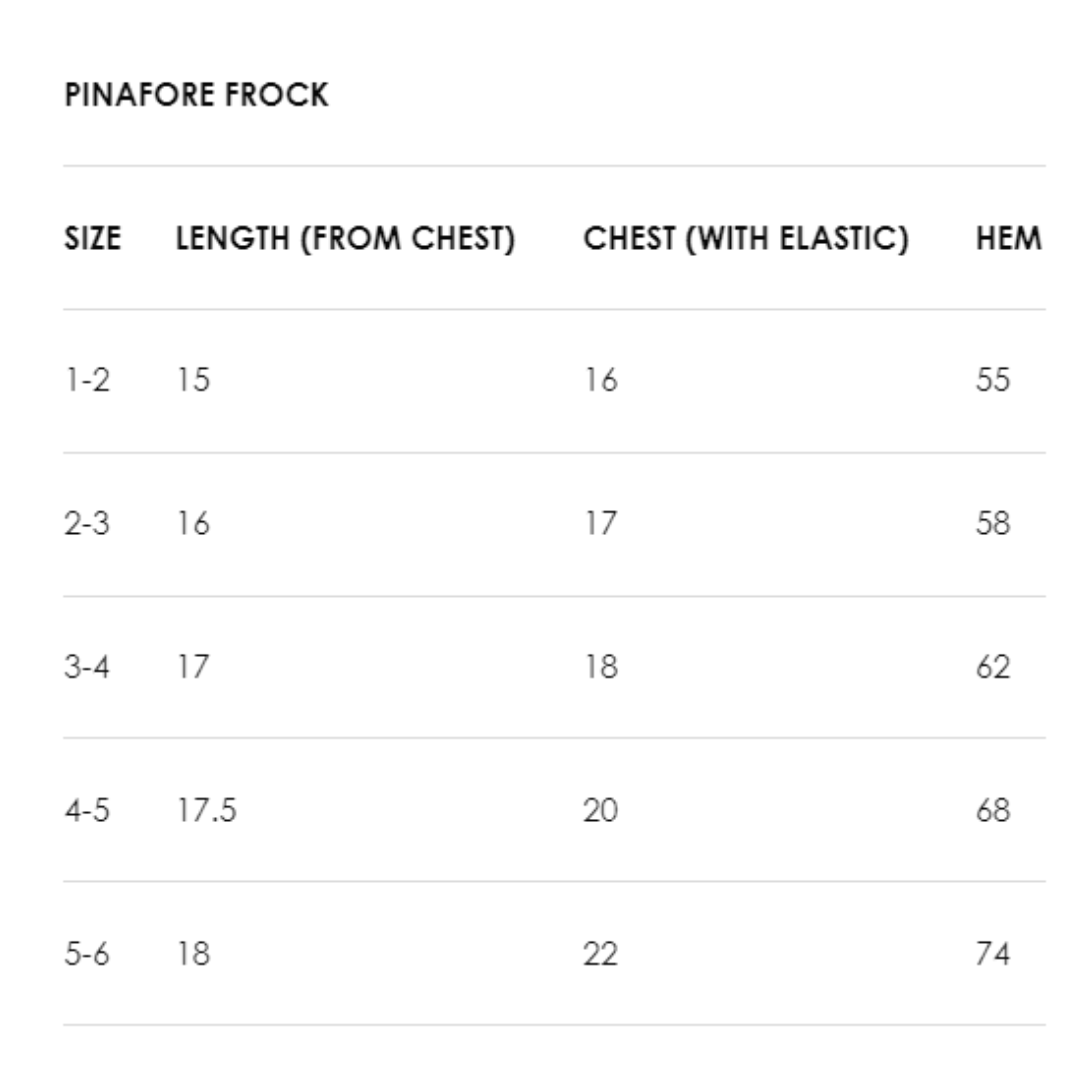
Task: Click the length value 17.5
Action: click(x=207, y=810)
